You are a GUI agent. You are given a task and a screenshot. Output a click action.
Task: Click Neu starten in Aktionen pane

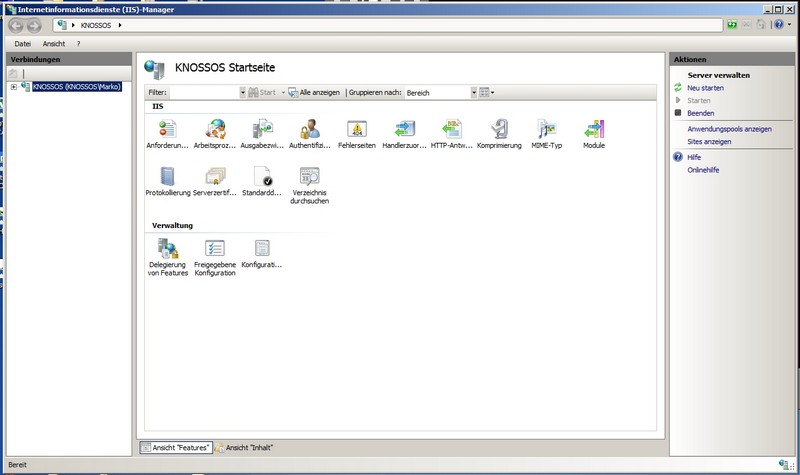[705, 88]
